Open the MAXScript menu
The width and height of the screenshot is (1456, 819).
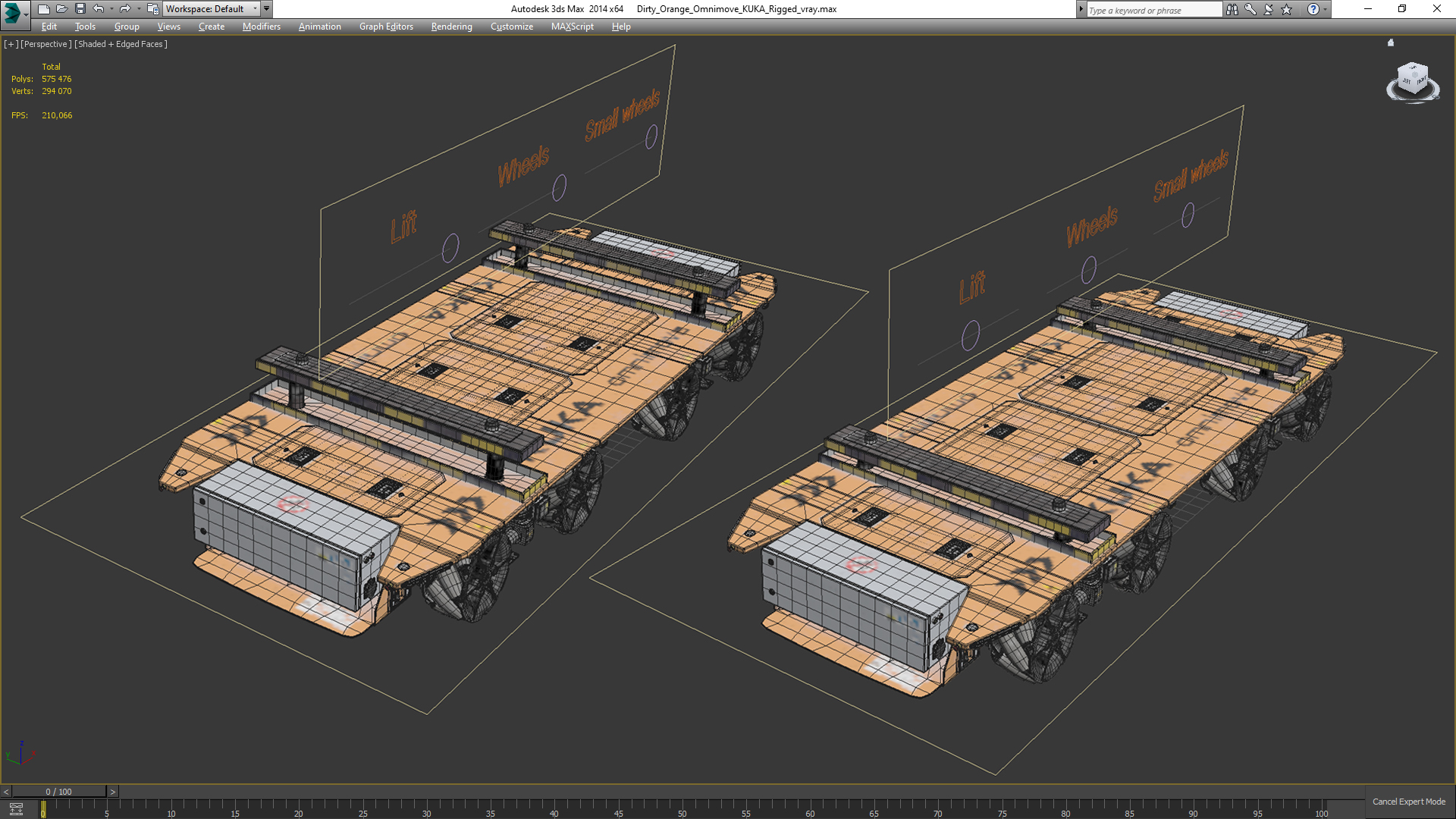click(x=573, y=27)
